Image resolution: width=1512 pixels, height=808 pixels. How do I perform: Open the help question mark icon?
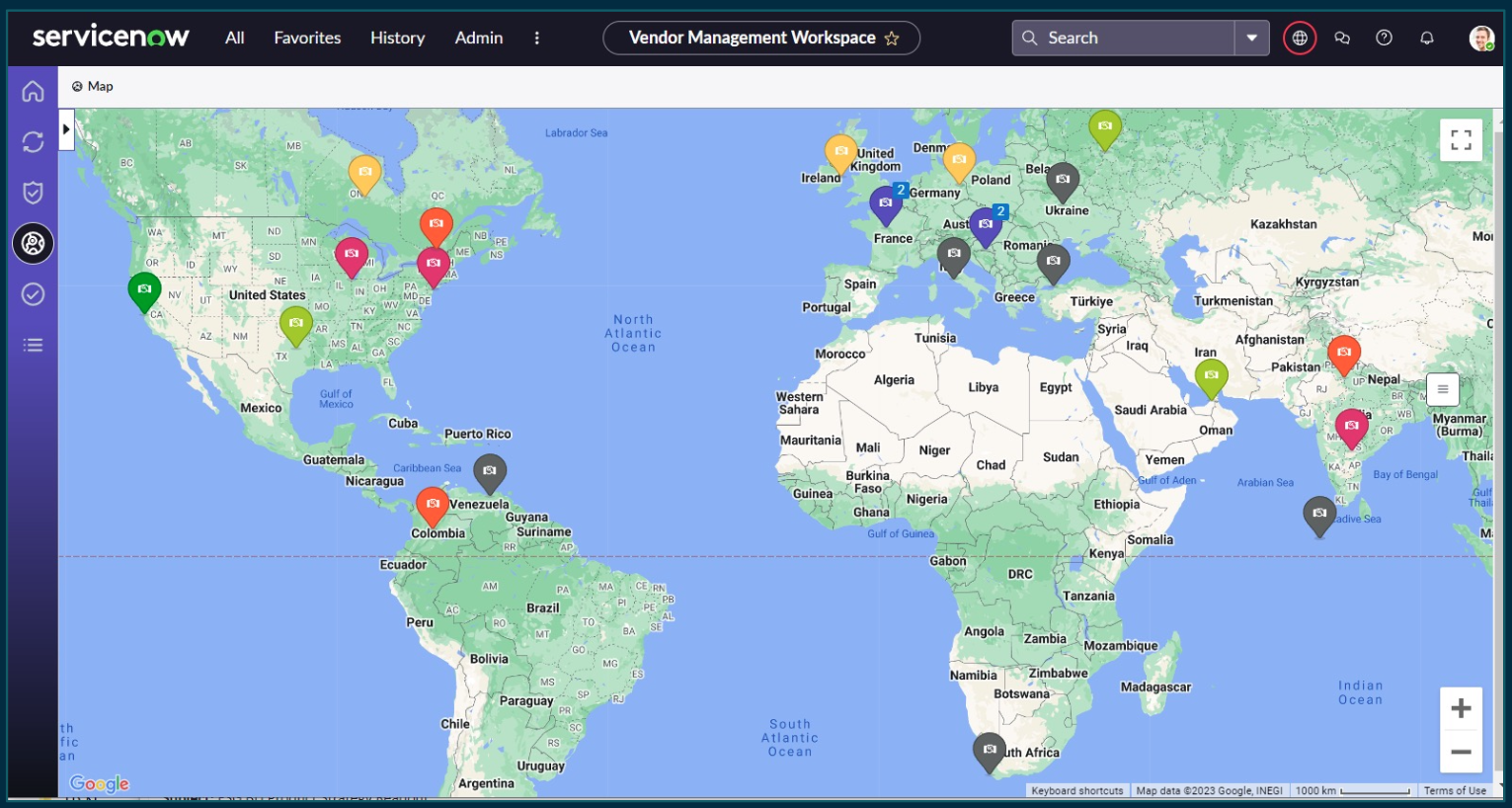(1385, 38)
